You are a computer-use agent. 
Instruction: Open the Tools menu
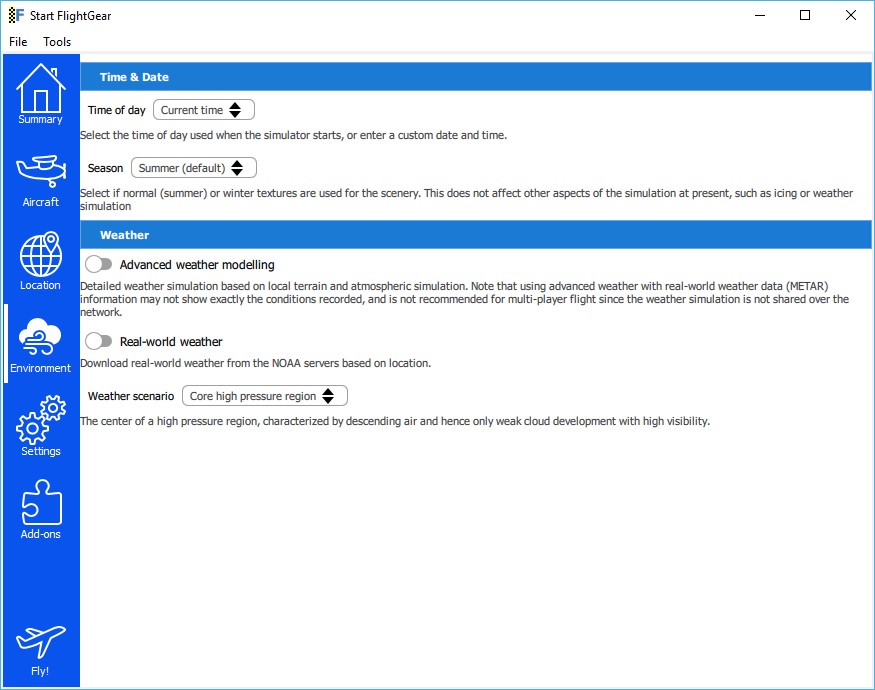pyautogui.click(x=57, y=42)
